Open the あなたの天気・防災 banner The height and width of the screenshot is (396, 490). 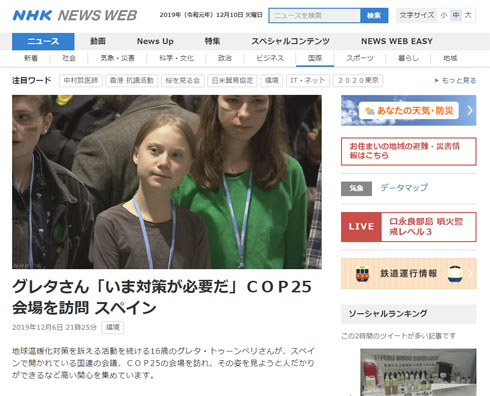click(409, 110)
